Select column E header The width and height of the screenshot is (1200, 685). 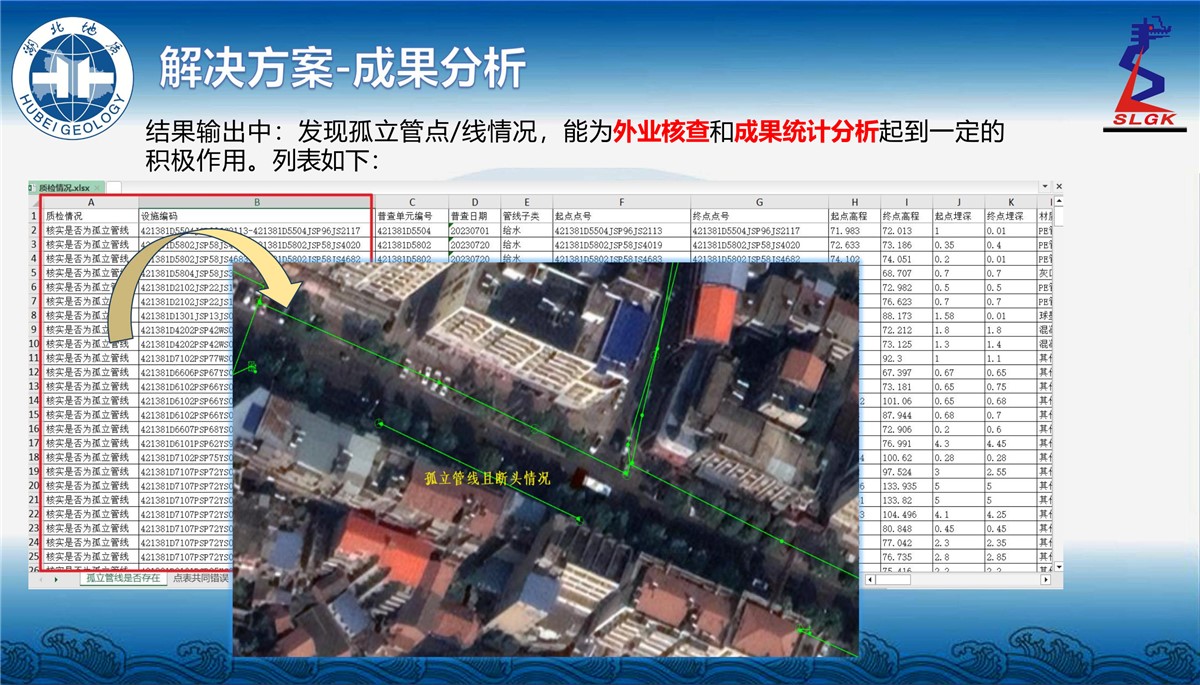pos(526,201)
